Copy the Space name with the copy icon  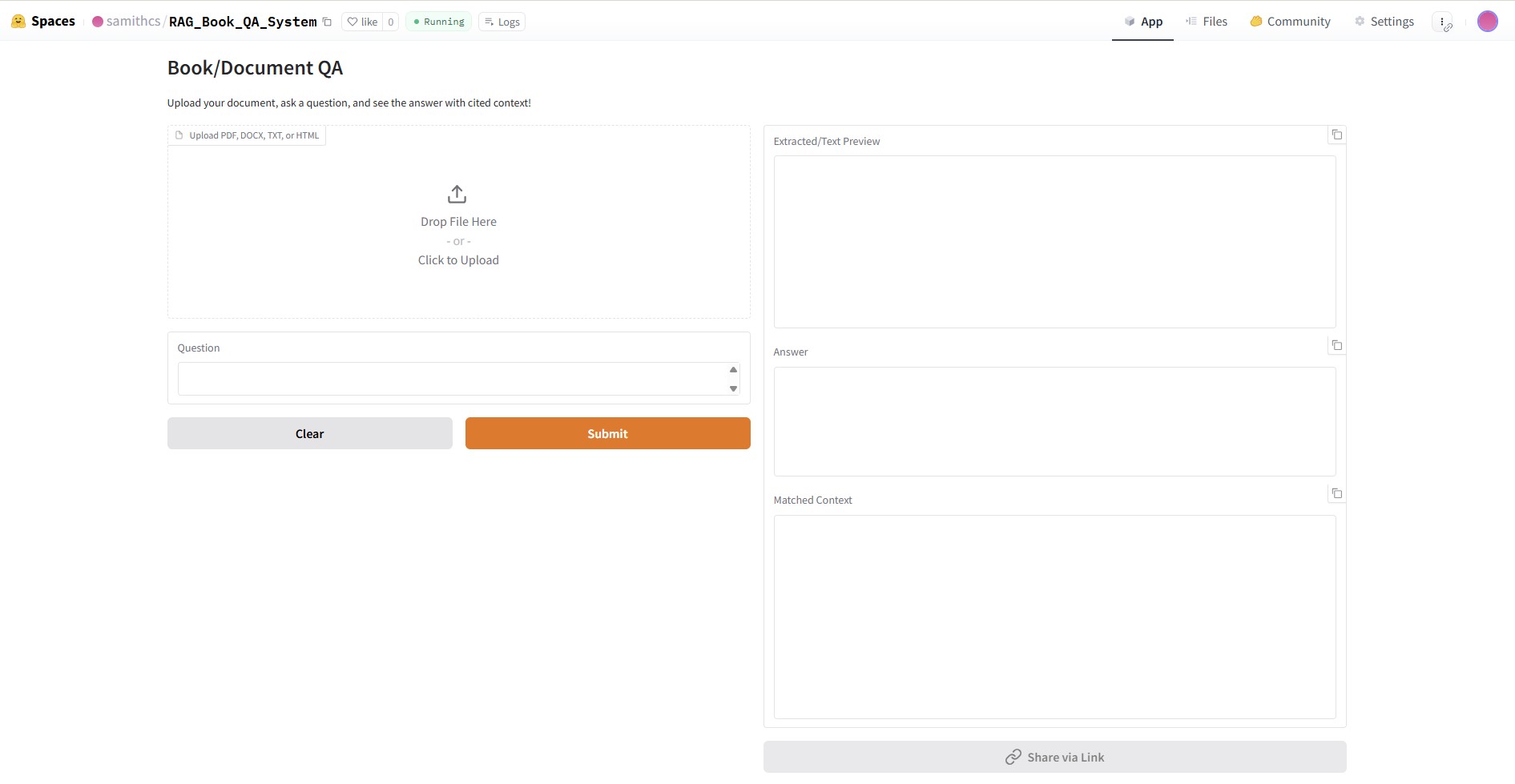click(x=327, y=22)
